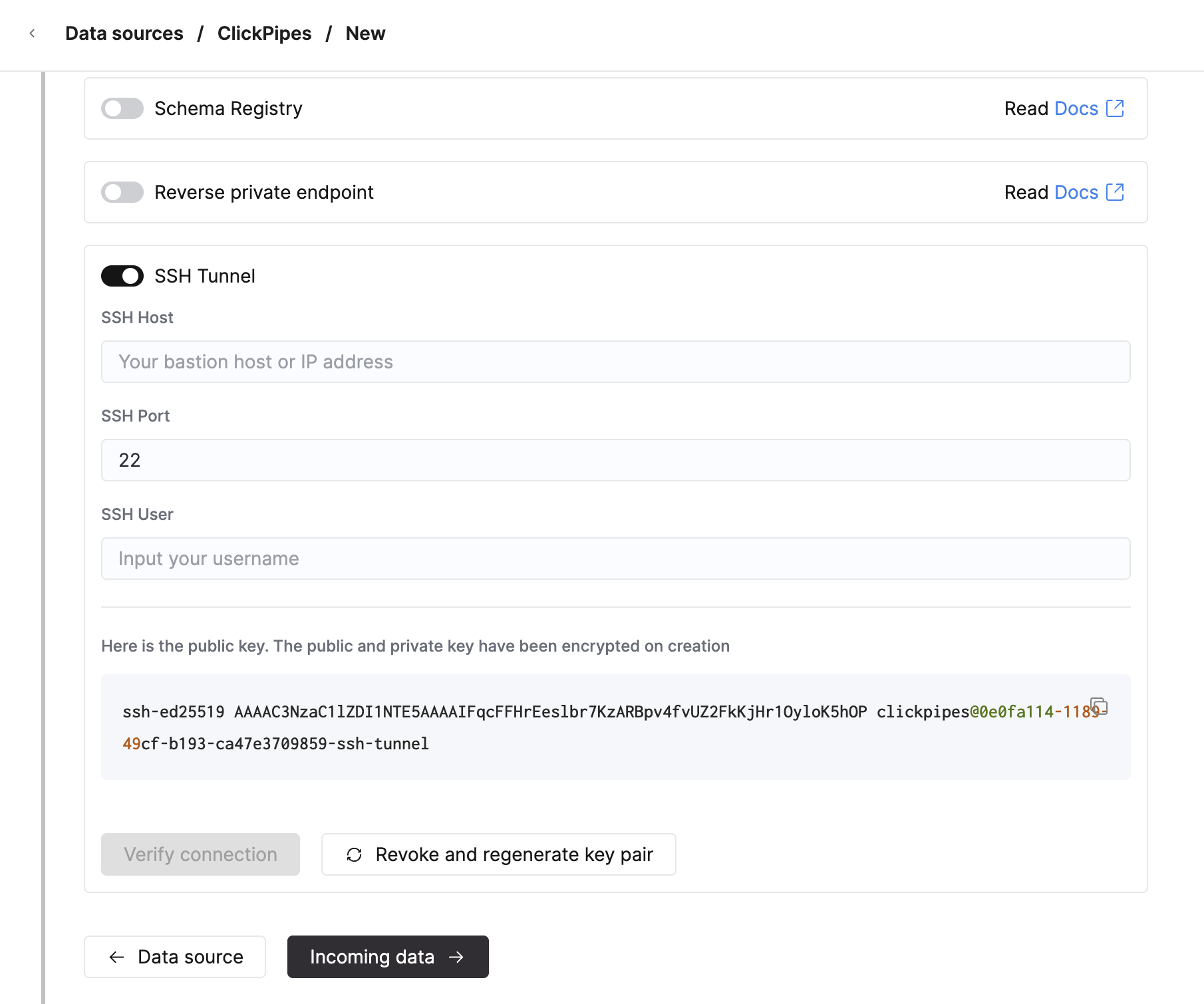
Task: Enable the Schema Registry toggle
Action: point(122,108)
